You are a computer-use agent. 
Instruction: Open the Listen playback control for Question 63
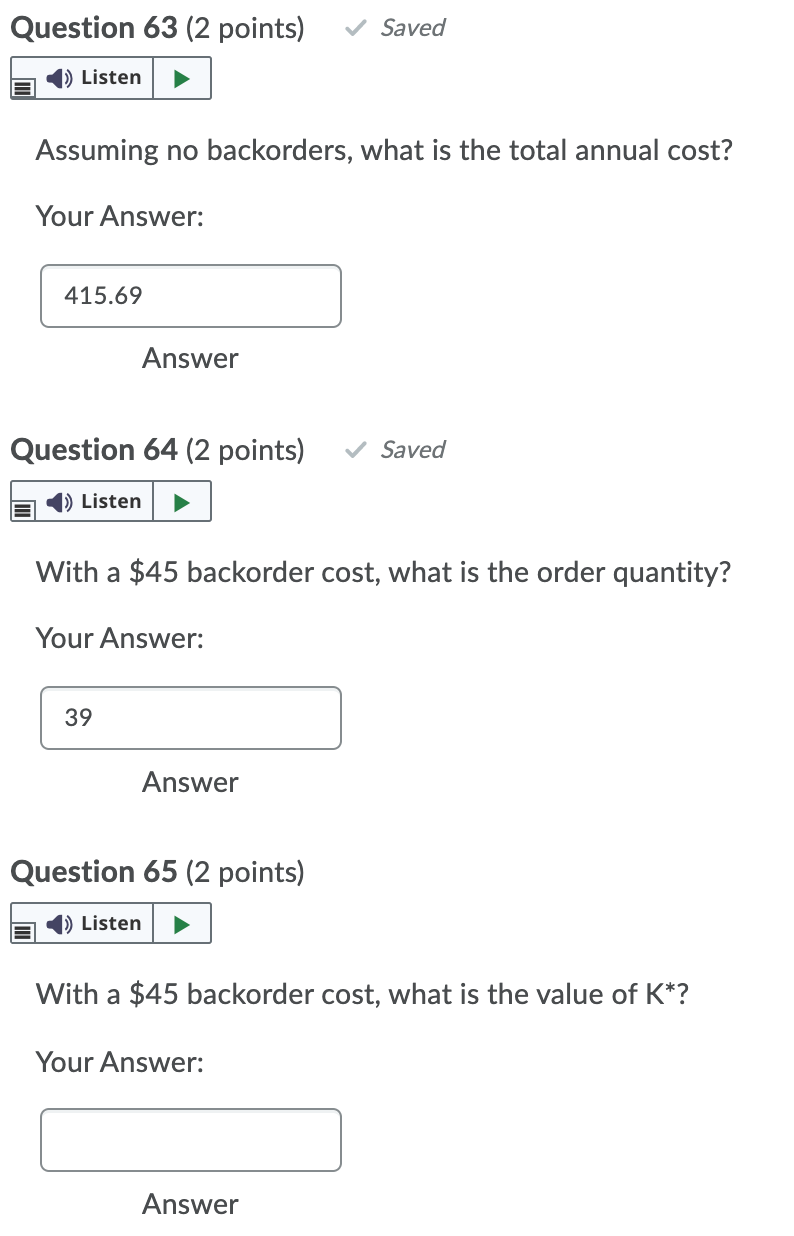183,77
